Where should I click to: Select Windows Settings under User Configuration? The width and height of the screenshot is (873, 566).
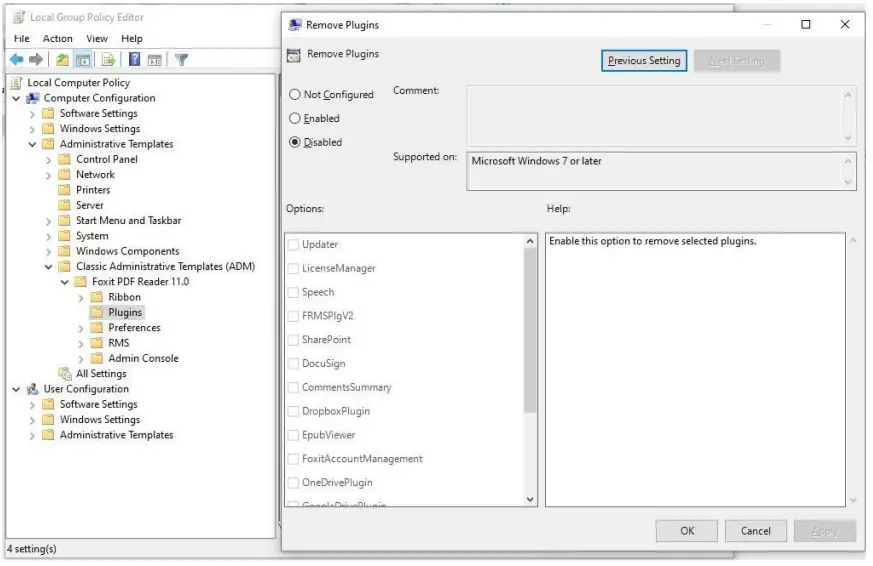click(100, 420)
